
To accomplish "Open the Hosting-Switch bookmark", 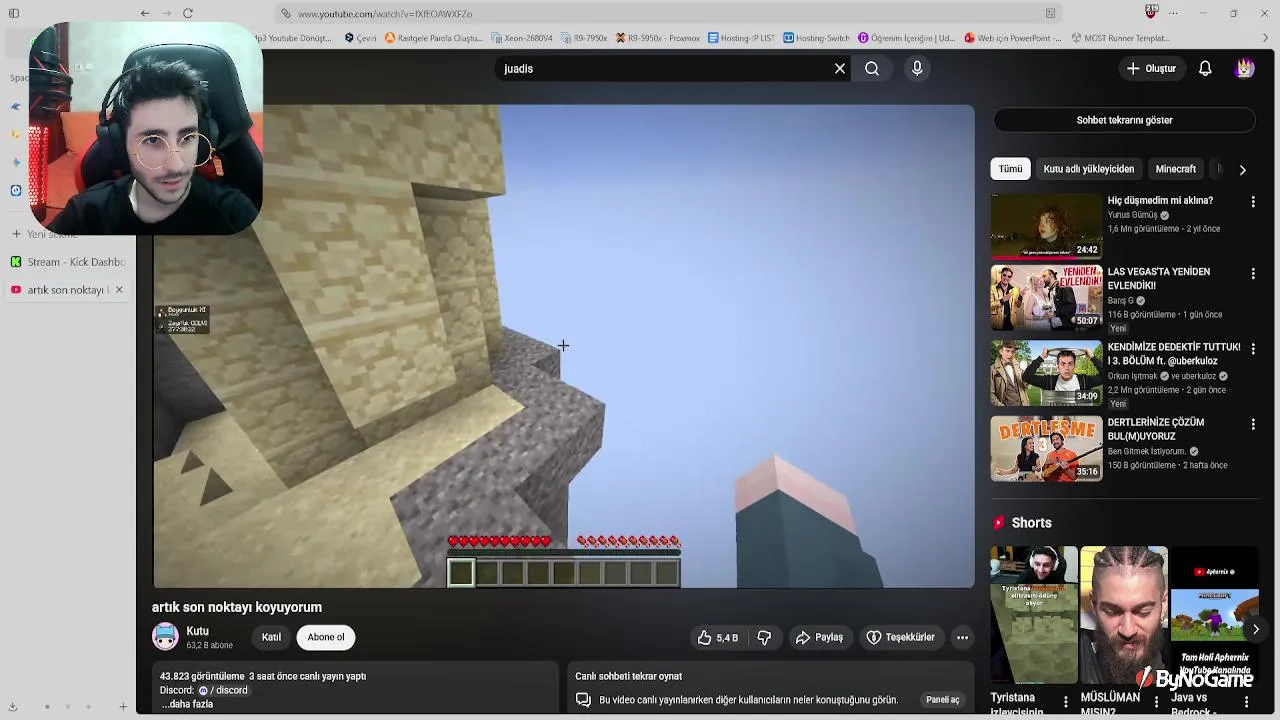I will click(816, 38).
